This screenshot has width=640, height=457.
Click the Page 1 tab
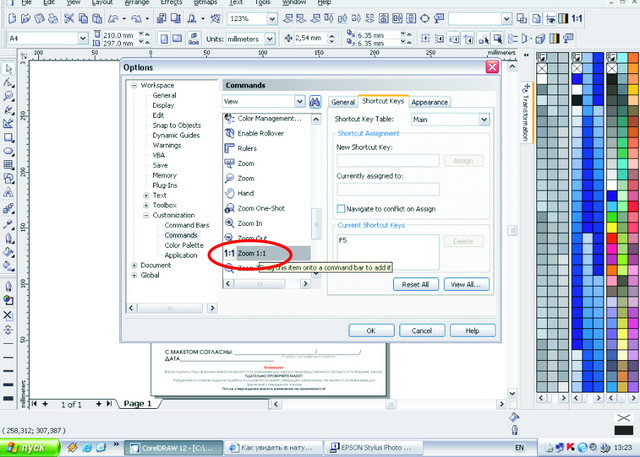point(138,404)
